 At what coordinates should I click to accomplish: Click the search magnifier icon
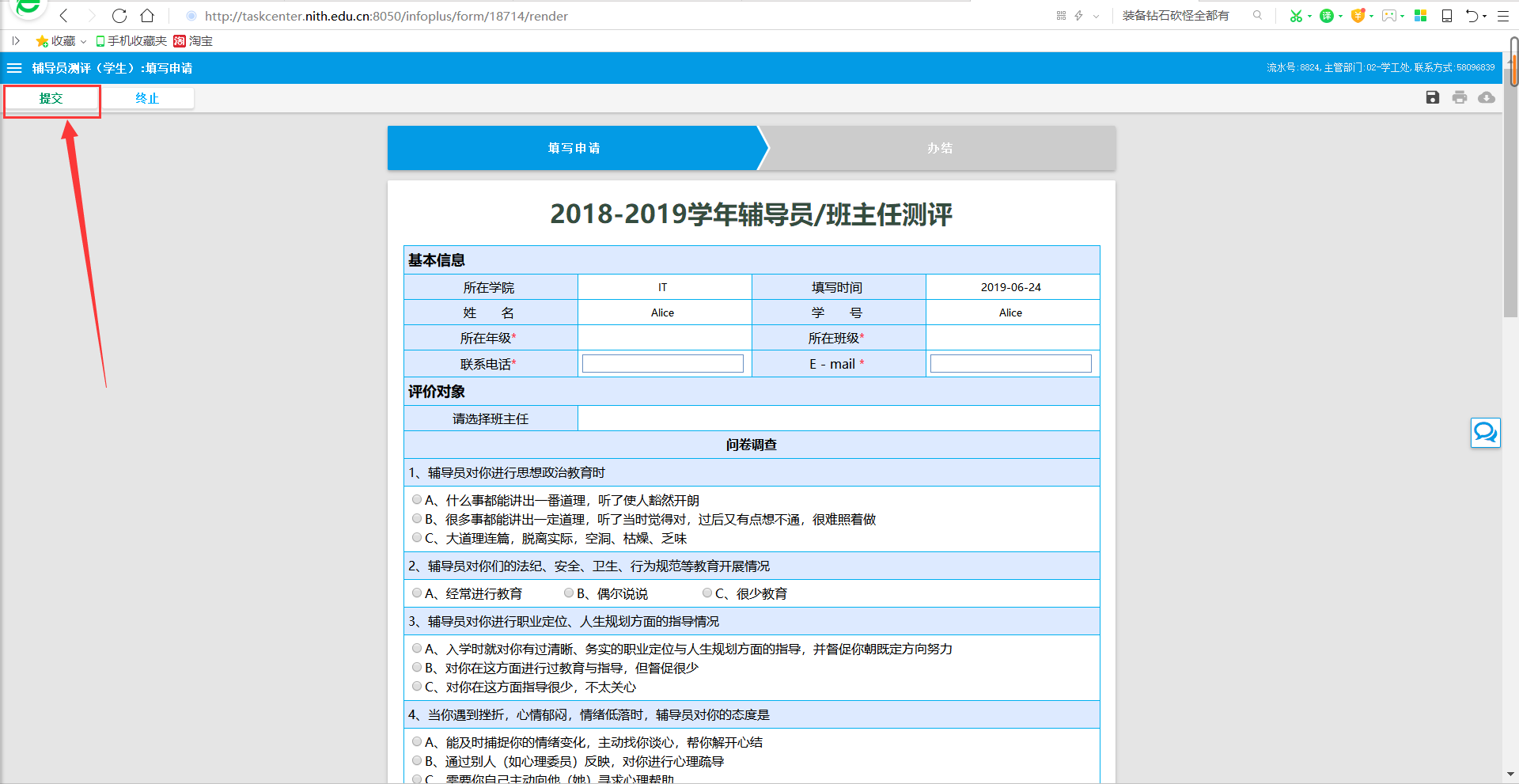coord(1257,15)
